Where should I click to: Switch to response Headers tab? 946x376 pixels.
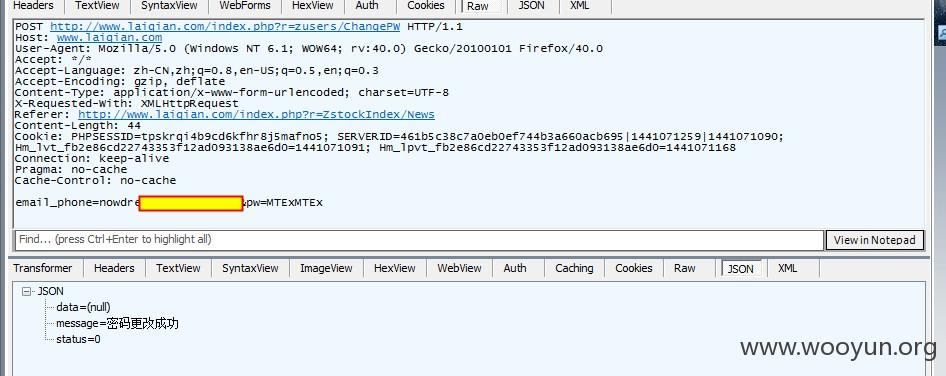[114, 268]
